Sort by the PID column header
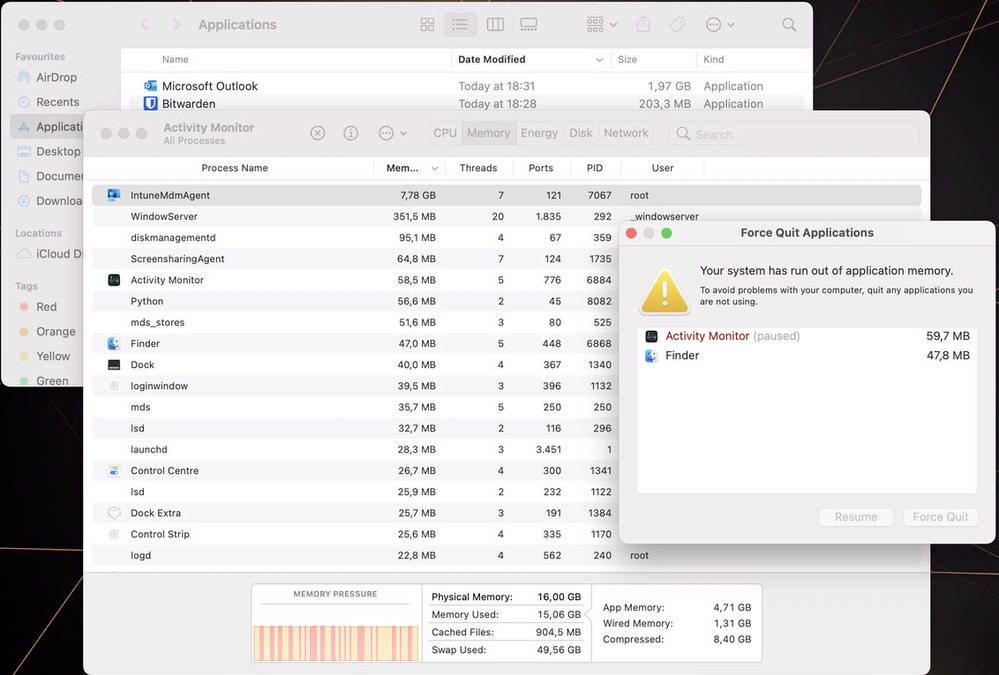999x675 pixels. 594,168
